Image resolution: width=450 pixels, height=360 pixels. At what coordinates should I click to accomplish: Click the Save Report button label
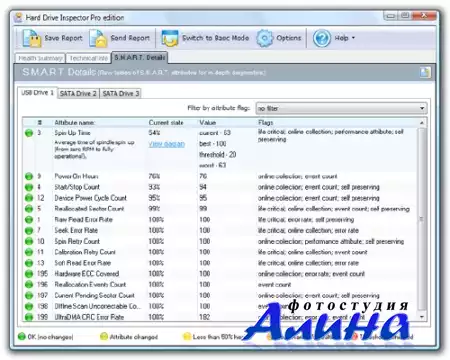63,38
